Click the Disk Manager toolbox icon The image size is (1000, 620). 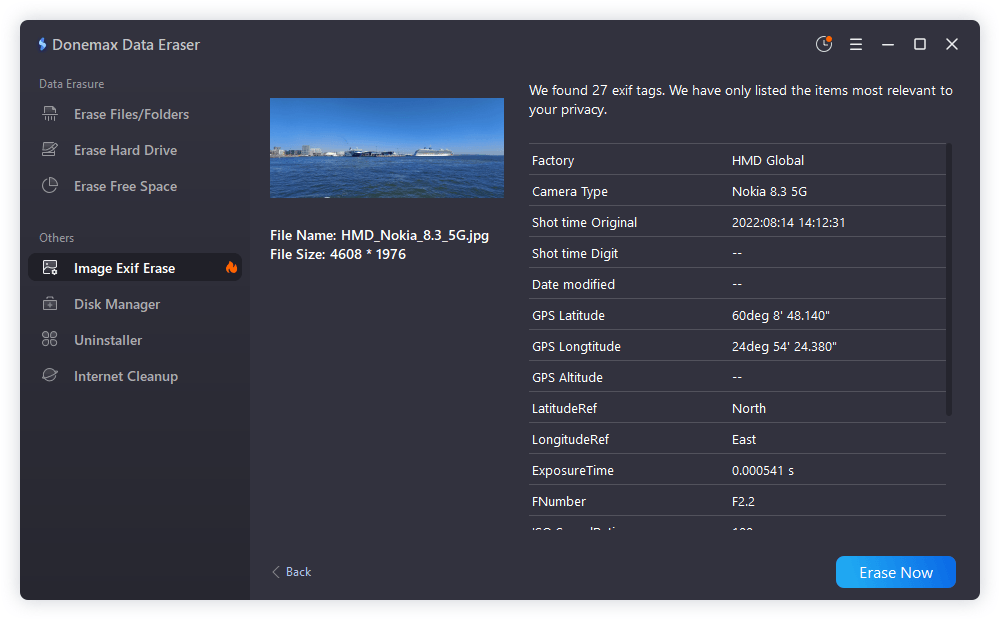pos(50,304)
